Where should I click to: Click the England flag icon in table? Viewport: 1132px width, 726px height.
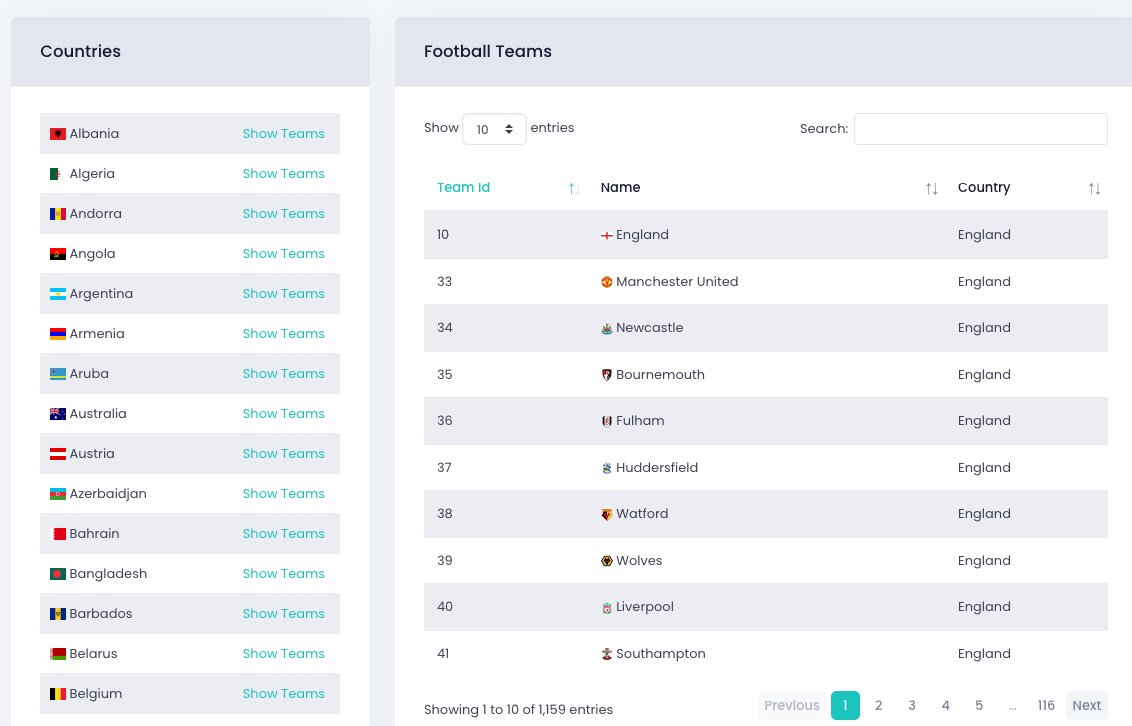(x=606, y=235)
